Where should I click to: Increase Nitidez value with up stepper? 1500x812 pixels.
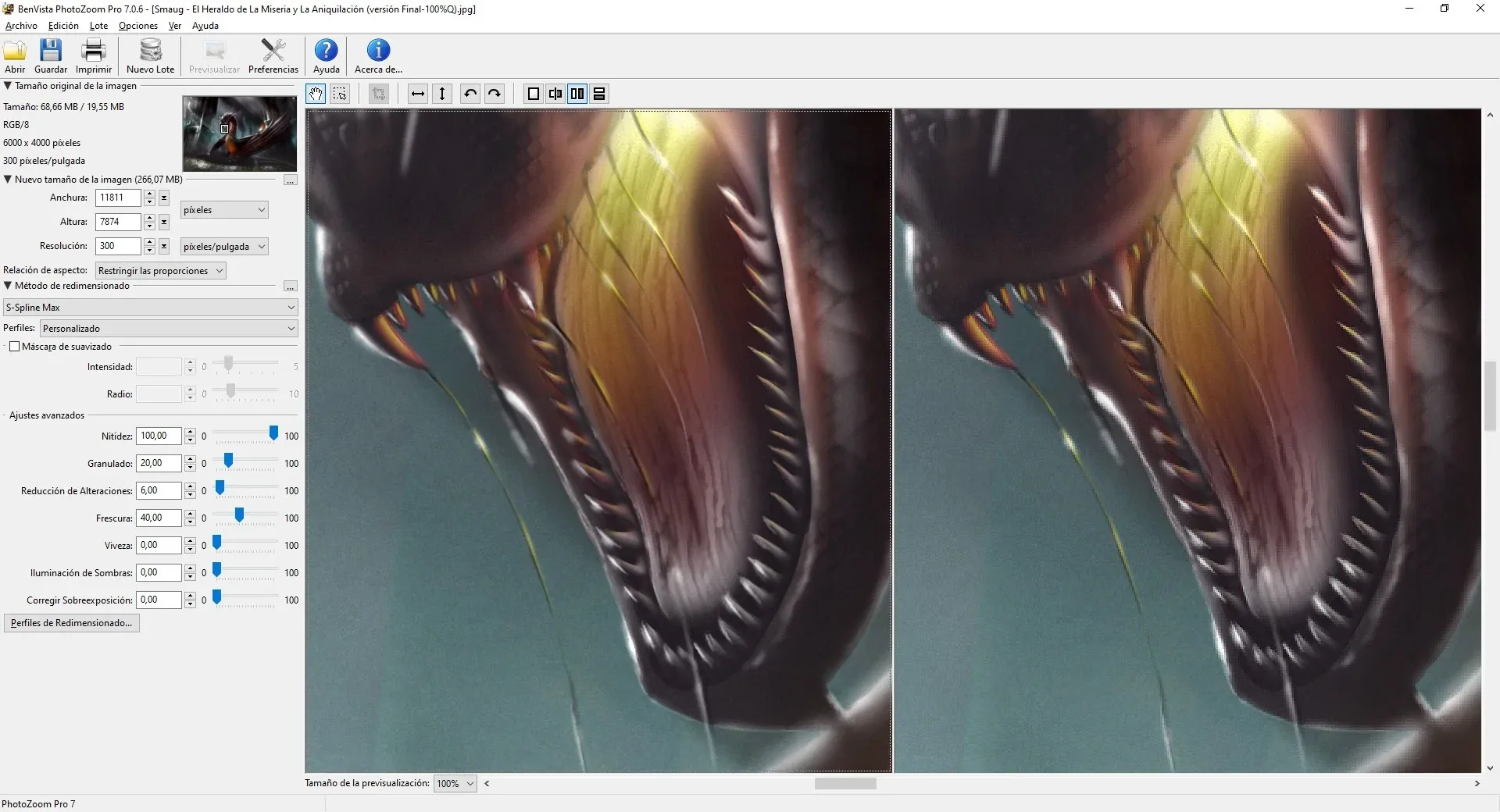point(190,432)
